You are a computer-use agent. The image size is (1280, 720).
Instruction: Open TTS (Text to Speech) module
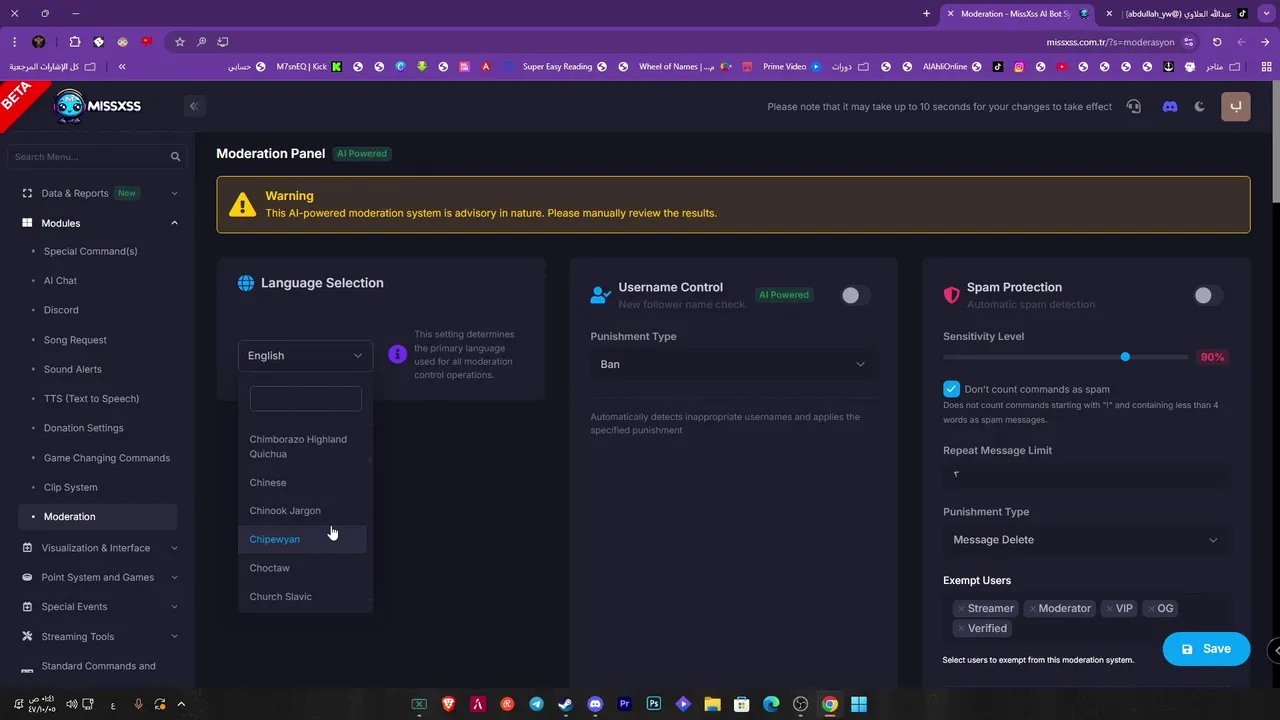pos(91,398)
